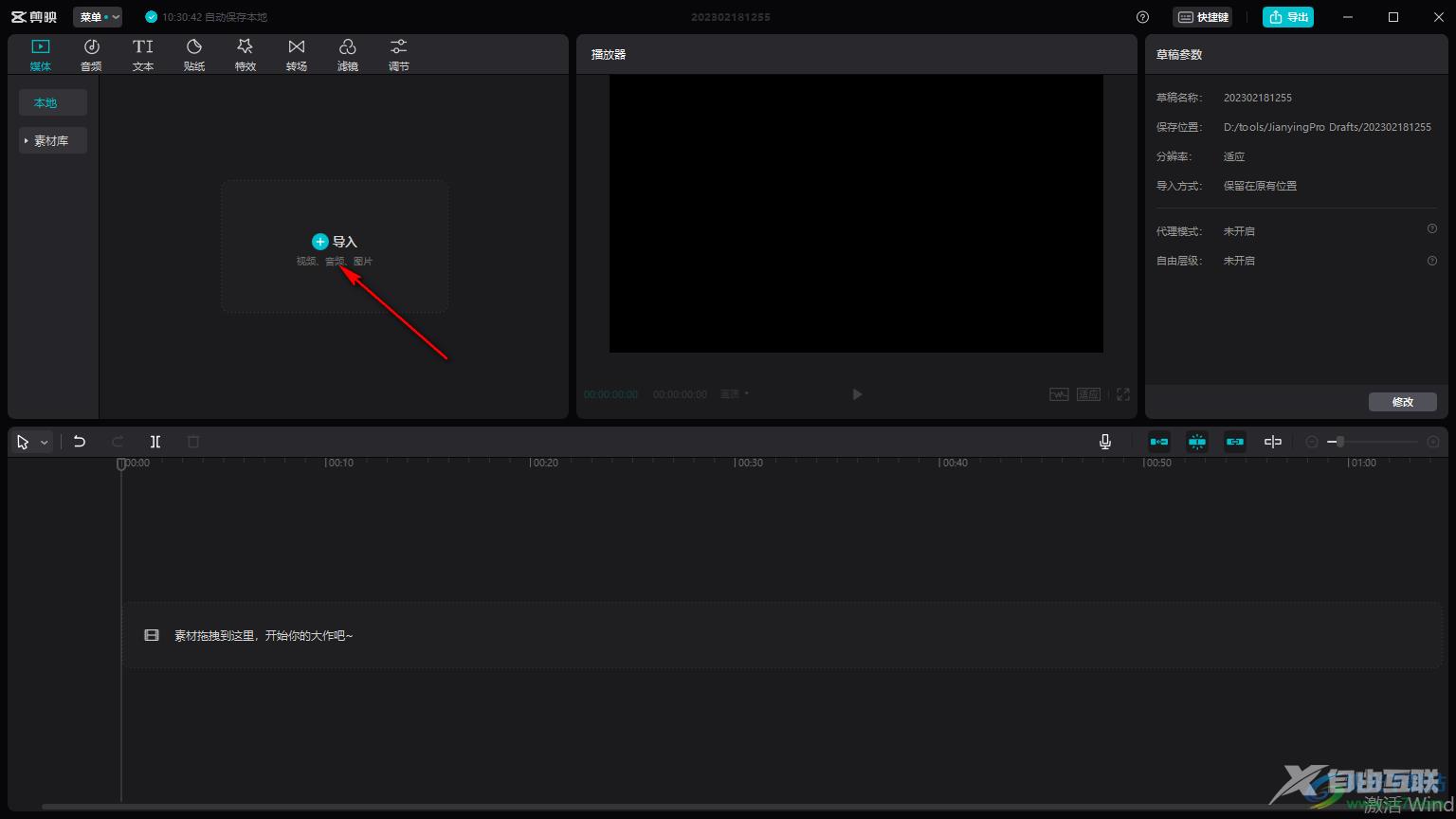Screen dimensions: 1456x819
Task: Zoom out the timeline with minus icon
Action: [1312, 442]
